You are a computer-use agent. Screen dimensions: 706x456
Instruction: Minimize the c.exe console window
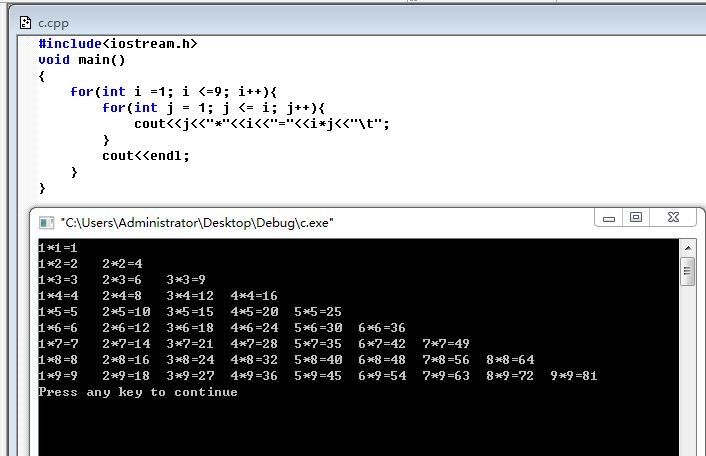[609, 218]
